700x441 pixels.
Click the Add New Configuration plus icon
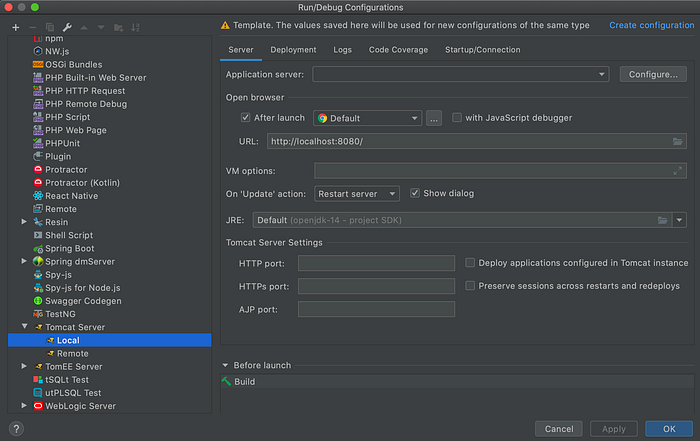[16, 28]
